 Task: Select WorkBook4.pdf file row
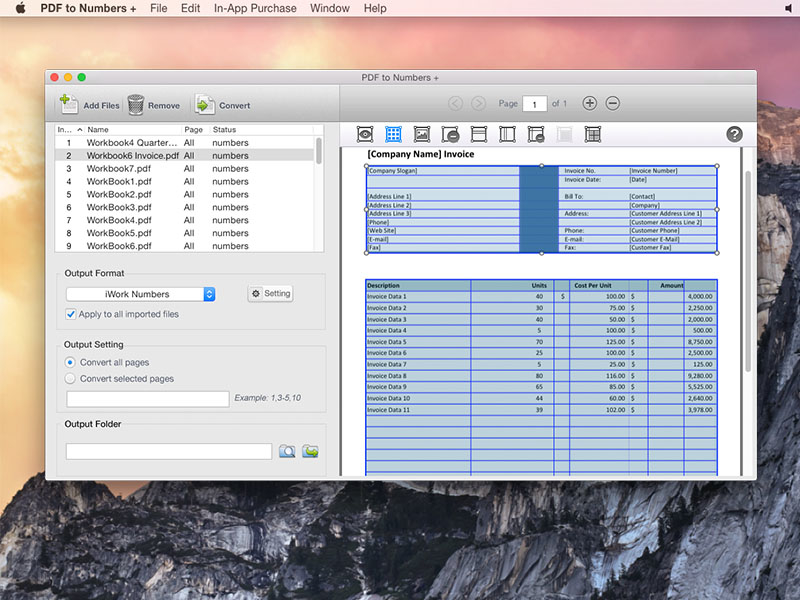(185, 220)
